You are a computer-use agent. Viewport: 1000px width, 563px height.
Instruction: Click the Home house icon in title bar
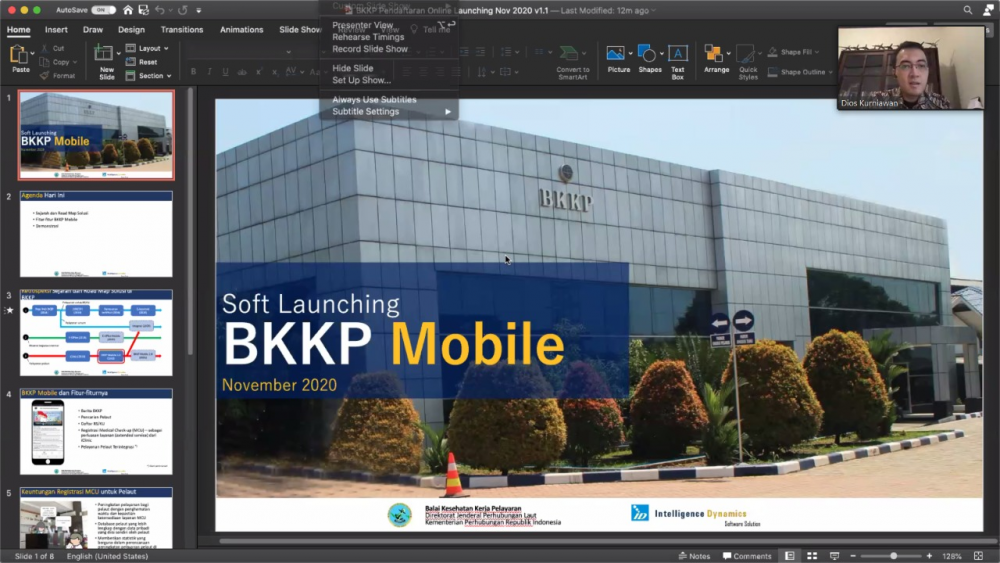tap(128, 10)
